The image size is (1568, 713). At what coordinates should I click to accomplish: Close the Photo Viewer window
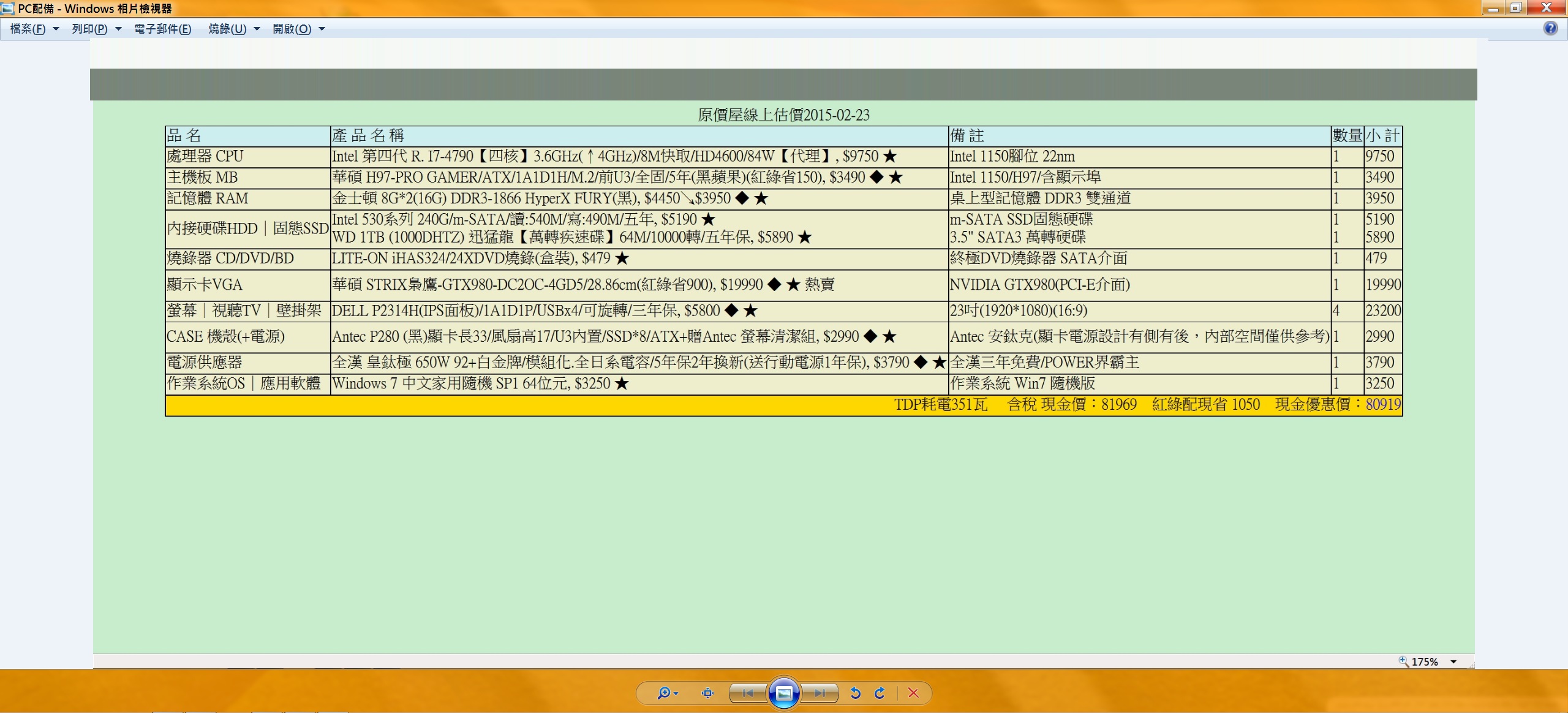point(1546,8)
